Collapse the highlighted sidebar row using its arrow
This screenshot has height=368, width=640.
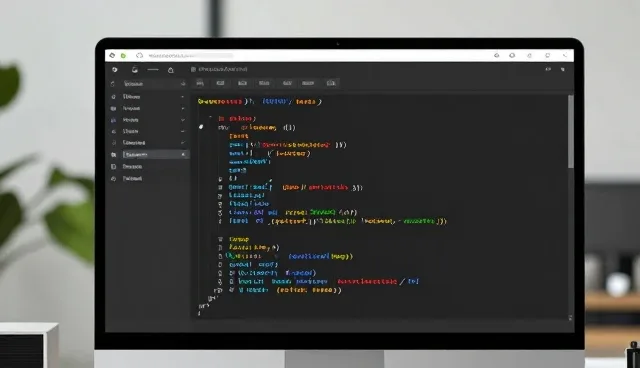pos(183,155)
